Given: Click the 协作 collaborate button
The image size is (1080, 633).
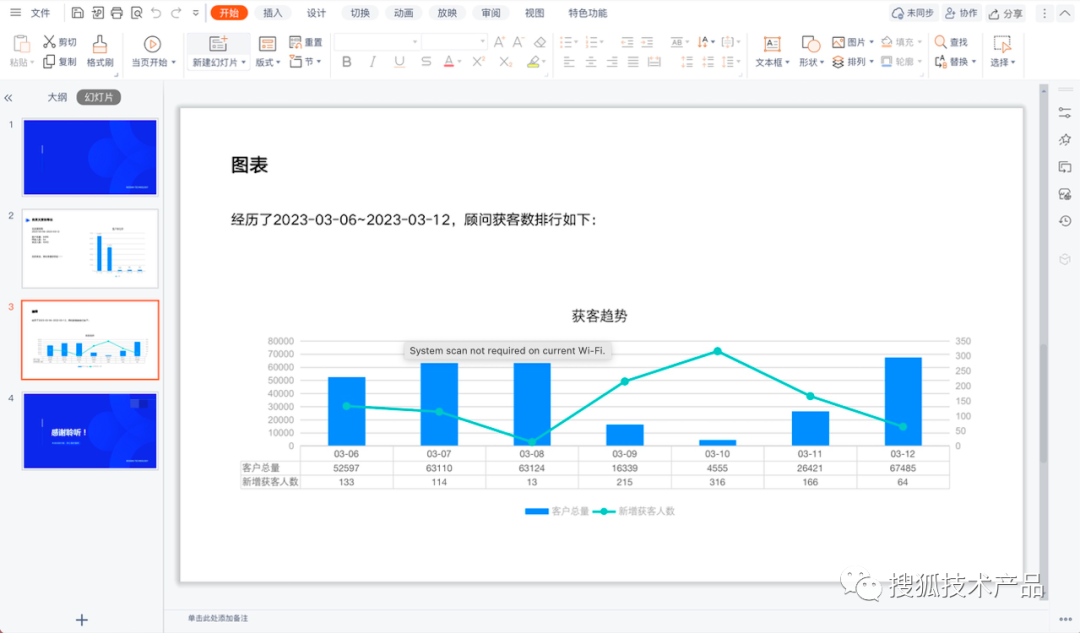Looking at the screenshot, I should tap(962, 13).
